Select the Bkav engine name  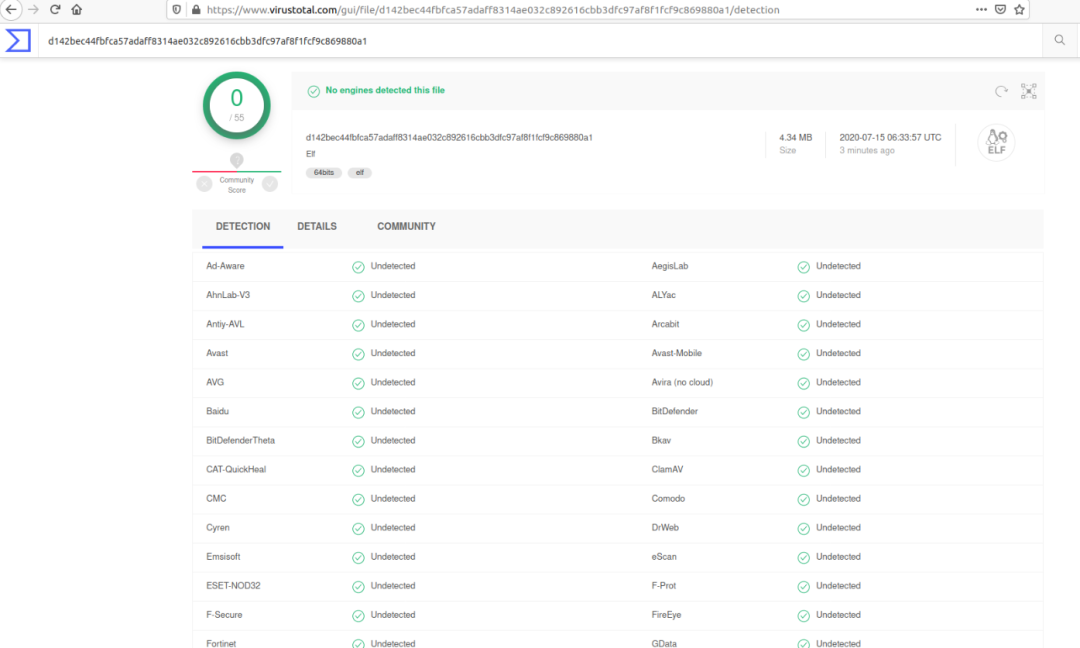[x=661, y=440]
